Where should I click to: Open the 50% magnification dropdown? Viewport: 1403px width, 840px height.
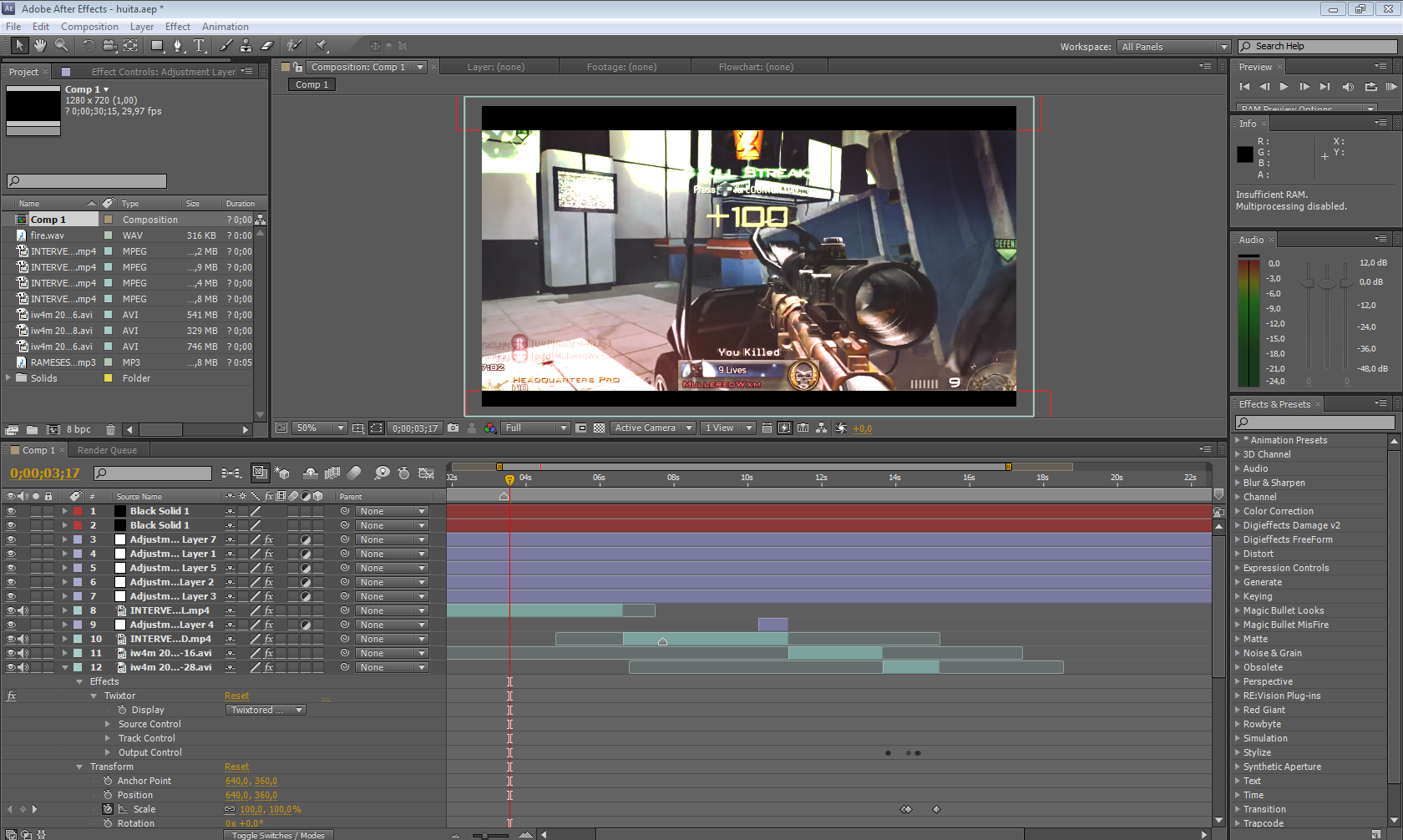click(x=319, y=428)
